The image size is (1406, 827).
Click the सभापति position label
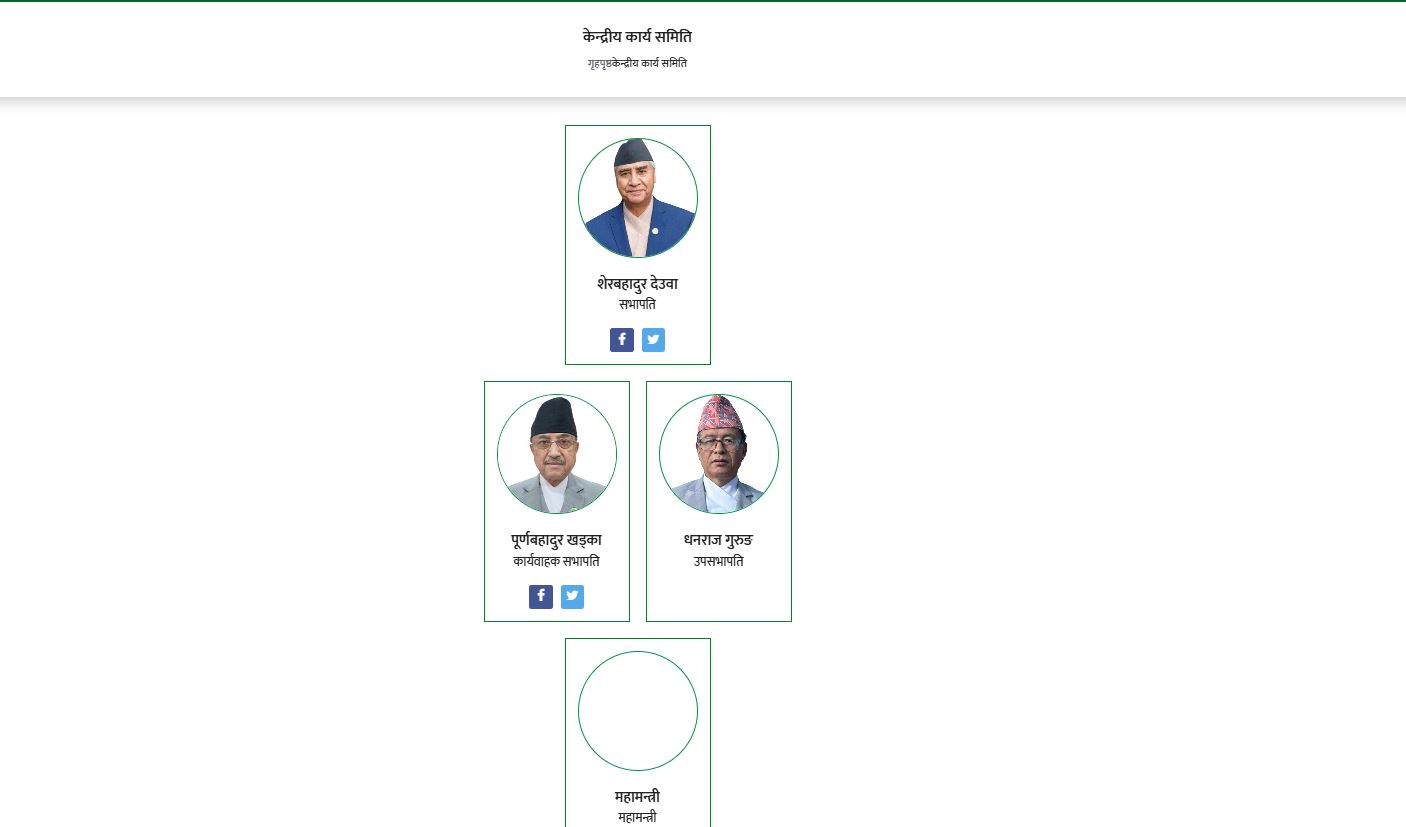point(637,304)
